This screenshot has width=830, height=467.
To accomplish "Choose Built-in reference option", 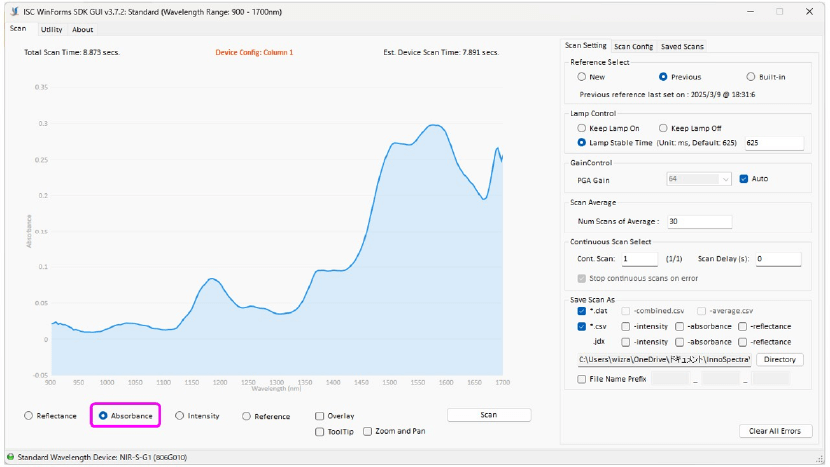I will coord(751,77).
